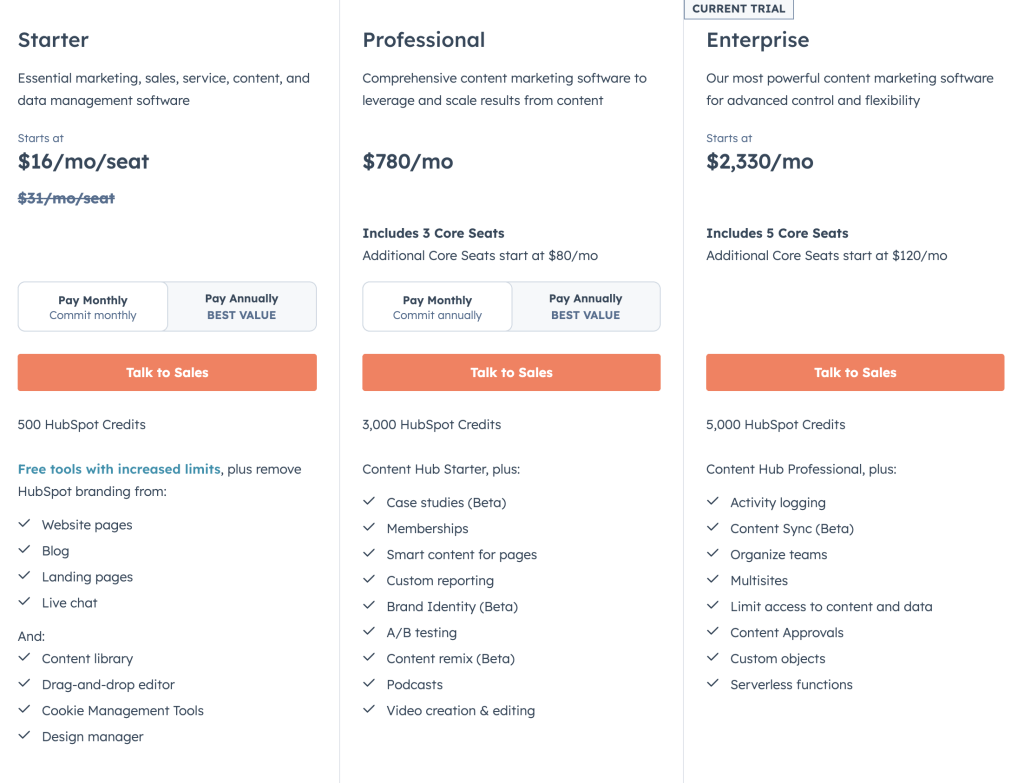Click the checkmark beside Podcasts

(368, 684)
